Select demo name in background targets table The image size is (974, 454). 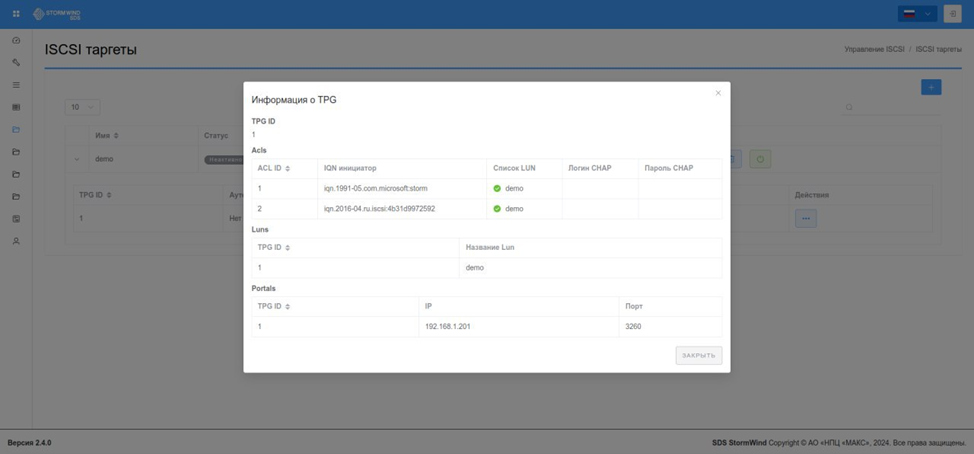[104, 159]
